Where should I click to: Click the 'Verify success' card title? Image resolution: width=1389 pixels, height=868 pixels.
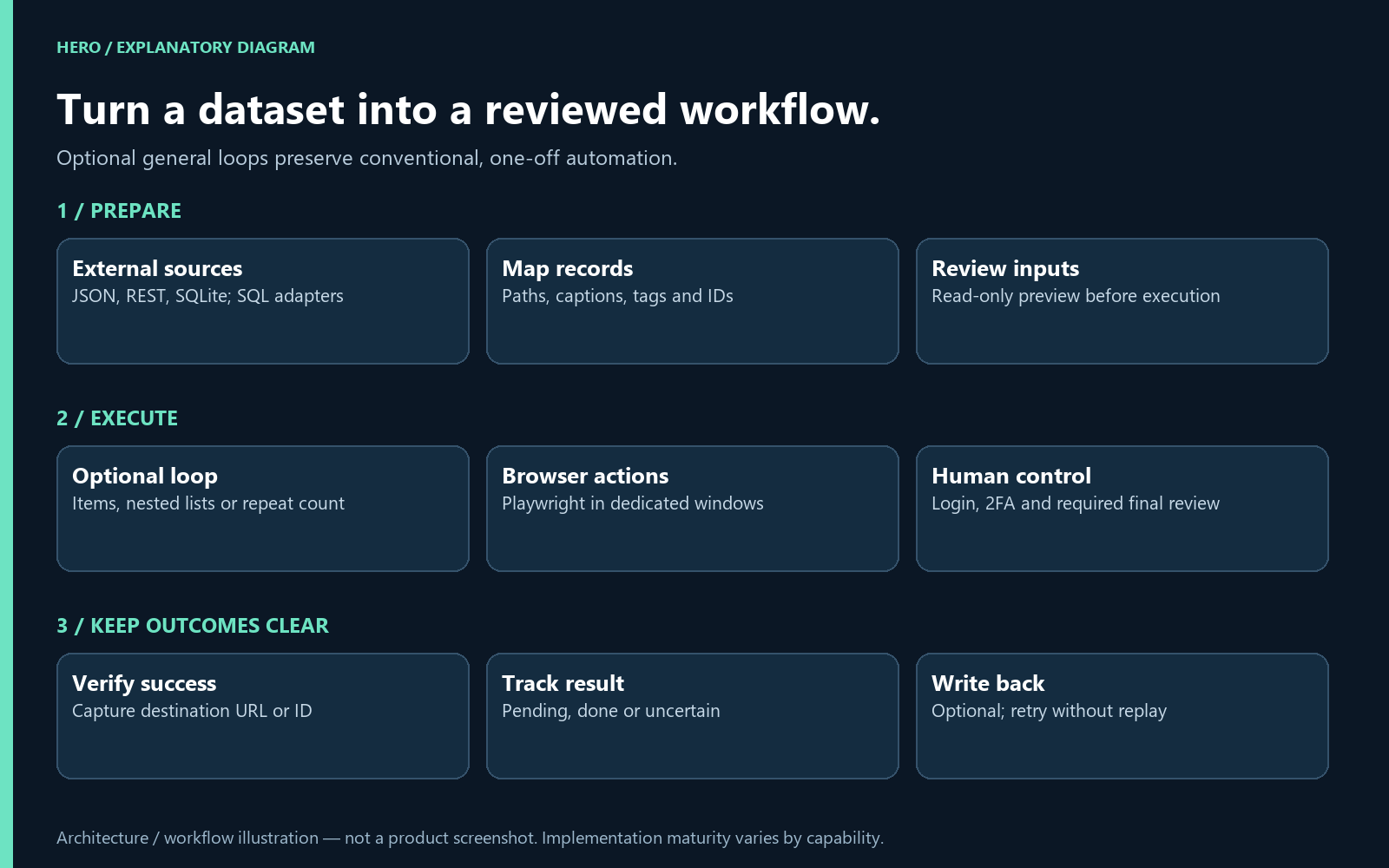[144, 683]
